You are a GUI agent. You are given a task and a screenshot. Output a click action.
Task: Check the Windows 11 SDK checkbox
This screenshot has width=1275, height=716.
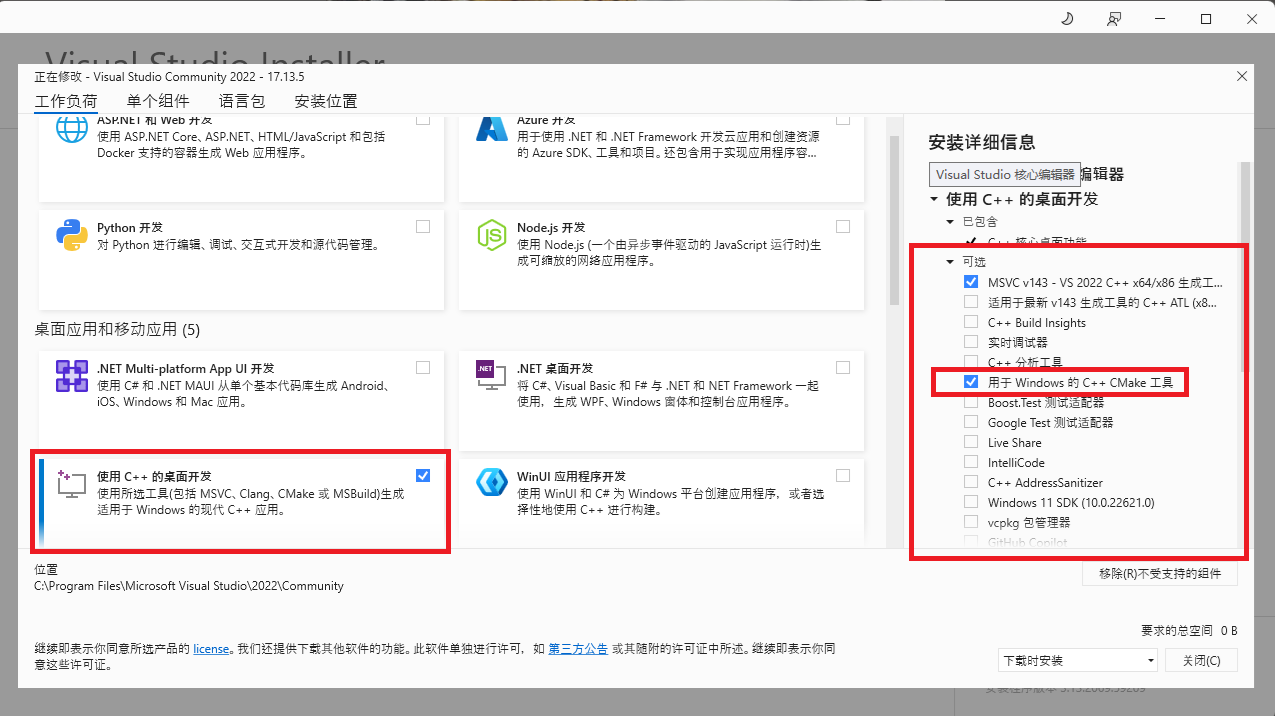[971, 502]
